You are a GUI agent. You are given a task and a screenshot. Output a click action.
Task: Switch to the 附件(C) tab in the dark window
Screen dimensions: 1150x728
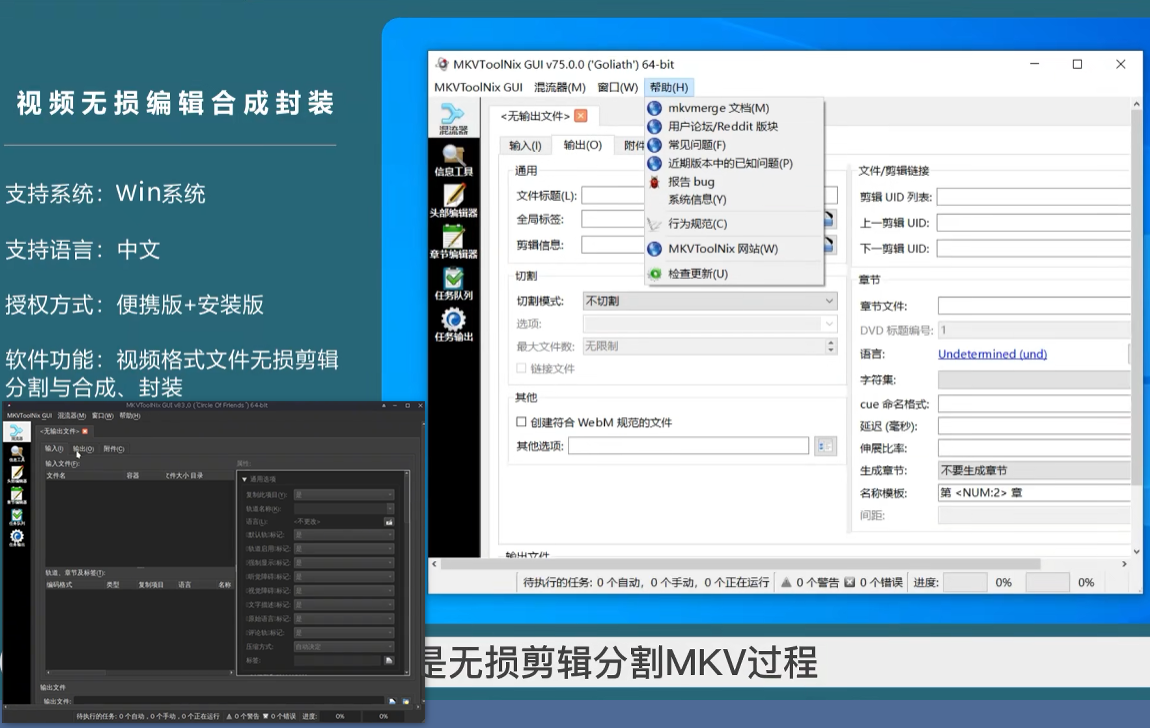coord(114,449)
